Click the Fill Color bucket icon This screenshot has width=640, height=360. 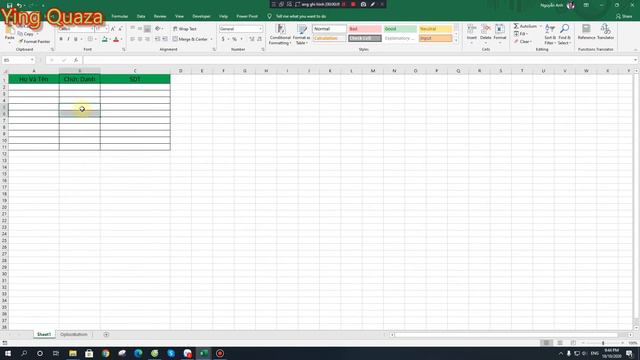tap(104, 39)
